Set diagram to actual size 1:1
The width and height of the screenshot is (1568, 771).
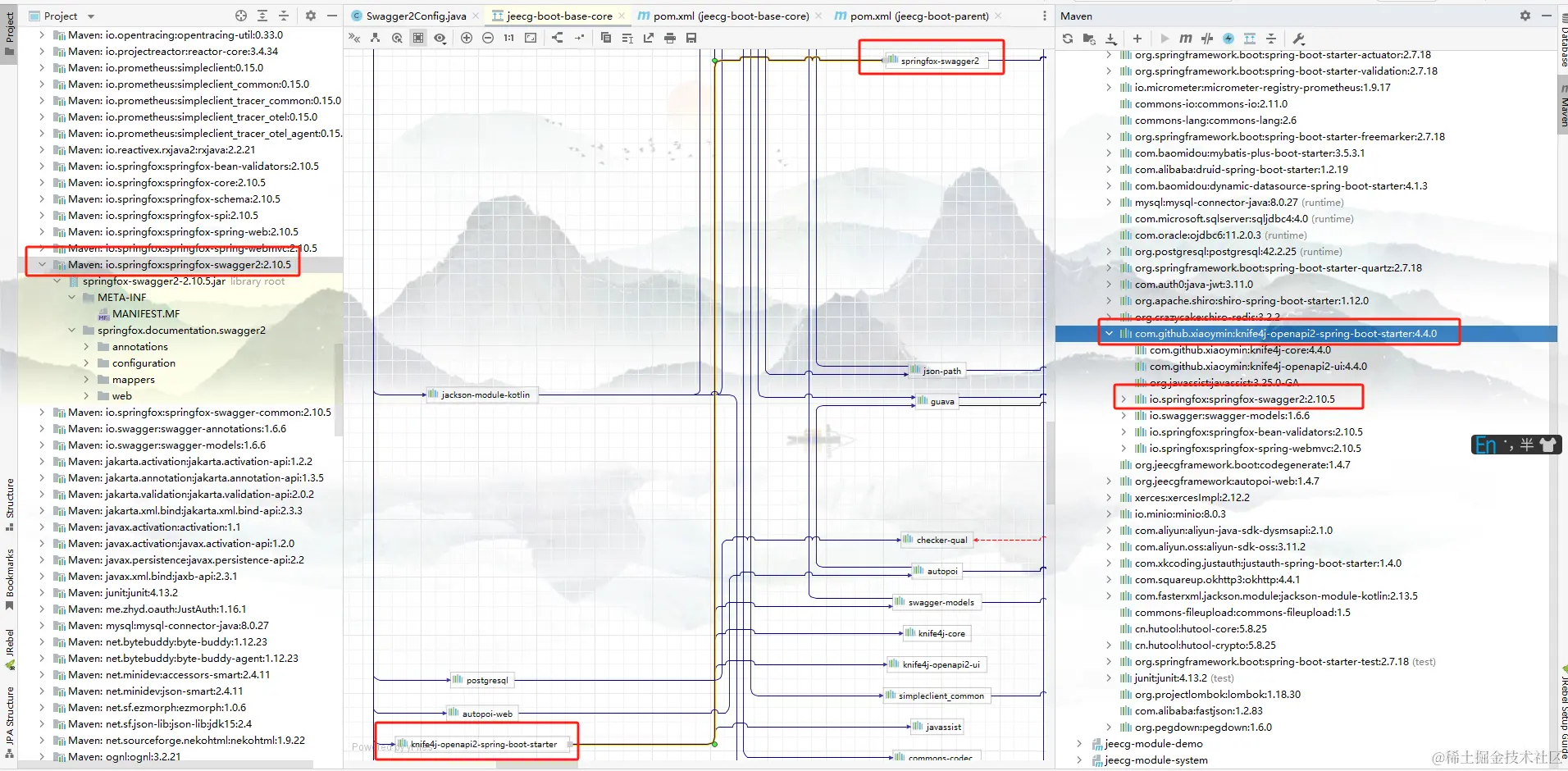point(509,38)
